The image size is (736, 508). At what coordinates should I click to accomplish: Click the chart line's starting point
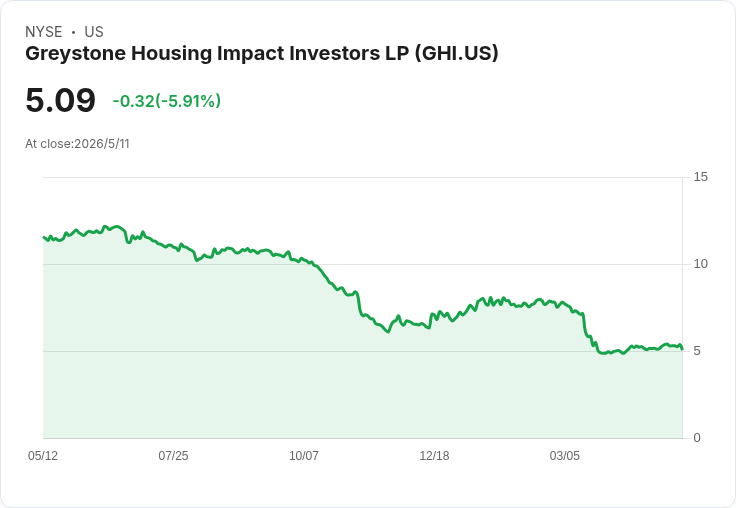tap(44, 237)
